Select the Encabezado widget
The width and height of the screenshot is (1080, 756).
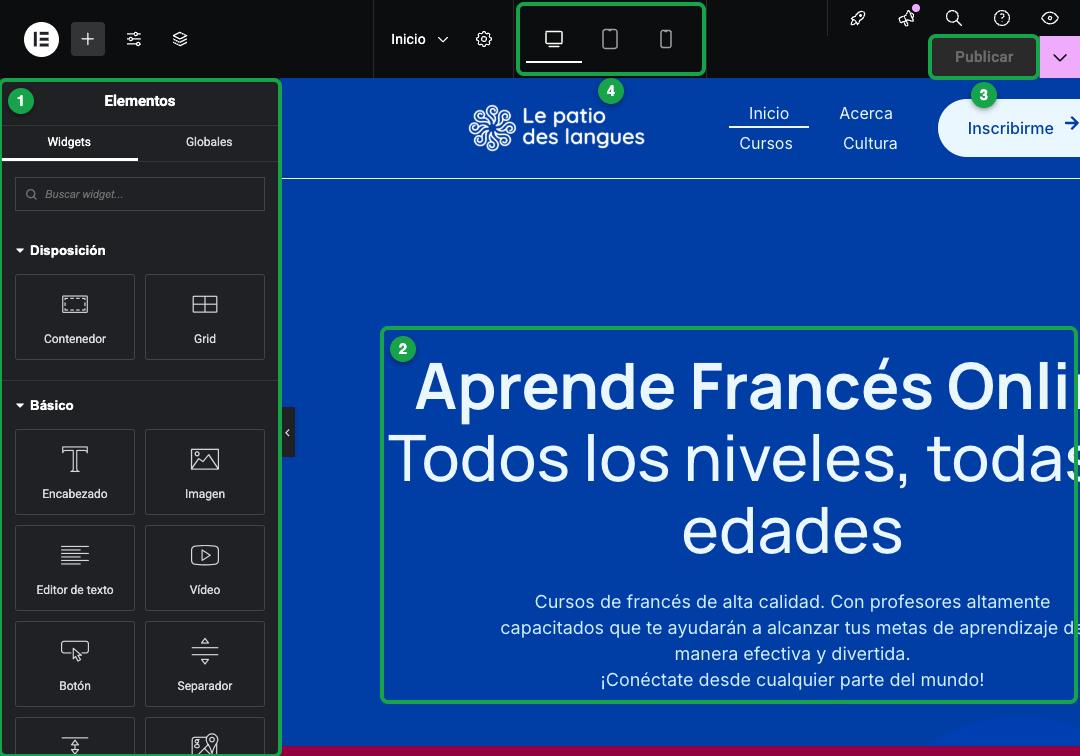point(75,472)
